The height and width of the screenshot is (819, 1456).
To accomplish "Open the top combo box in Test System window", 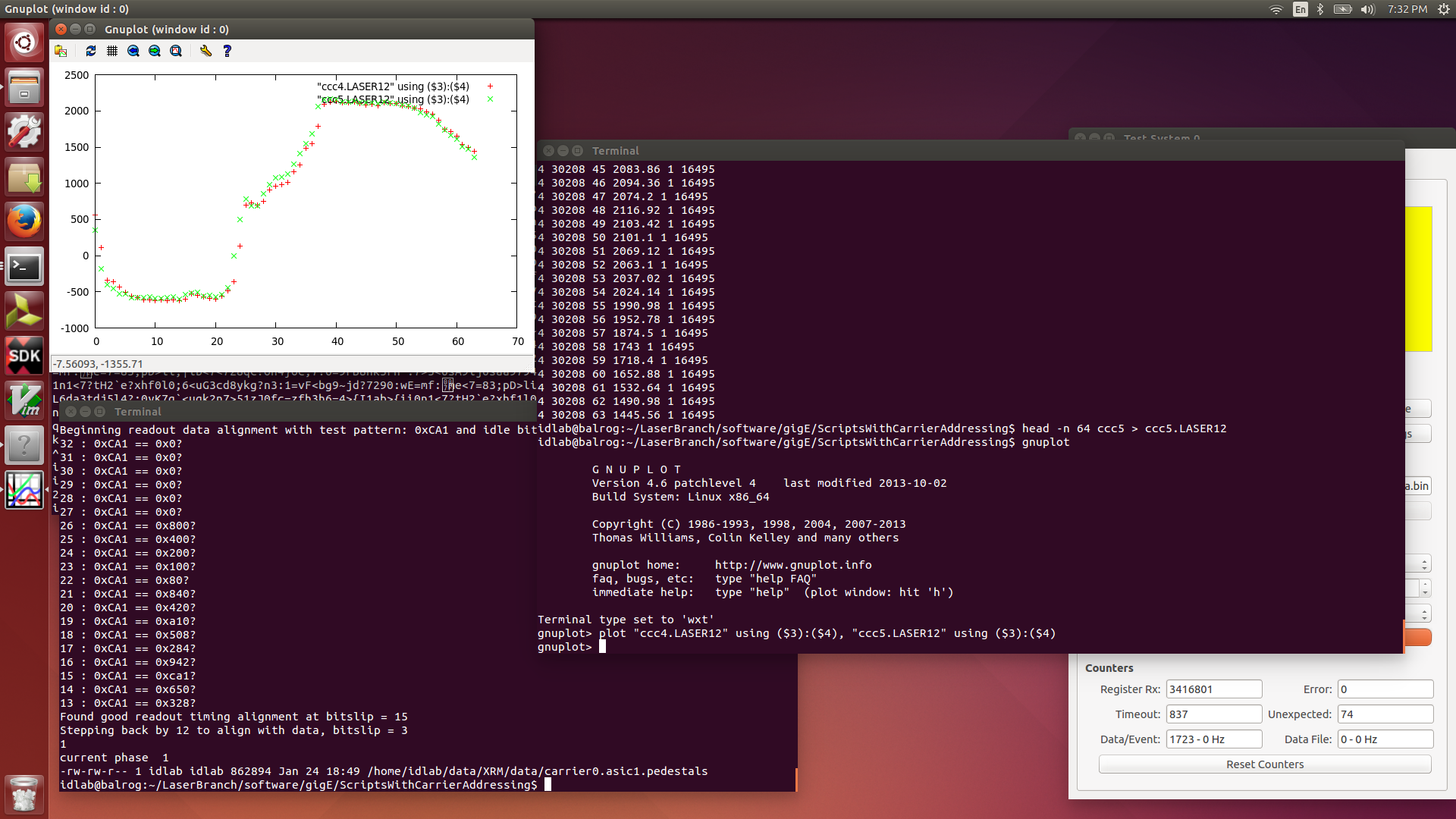I will pos(1417,564).
